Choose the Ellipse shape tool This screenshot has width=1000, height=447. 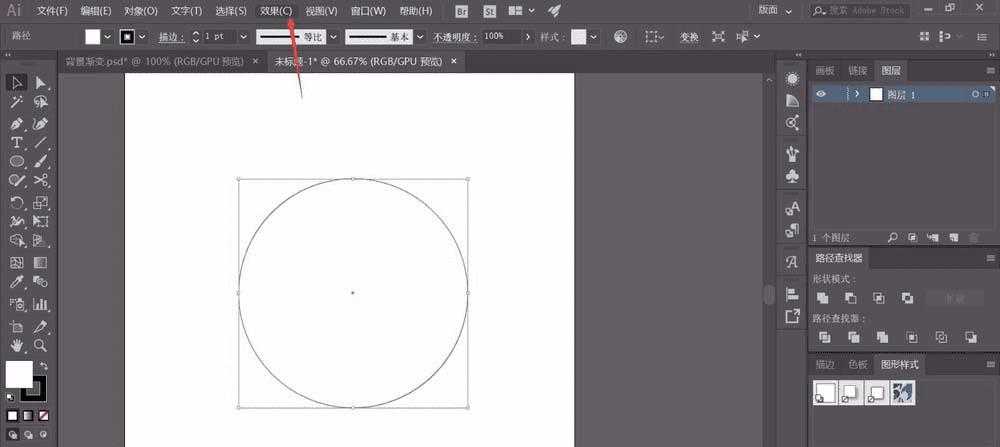[x=17, y=161]
